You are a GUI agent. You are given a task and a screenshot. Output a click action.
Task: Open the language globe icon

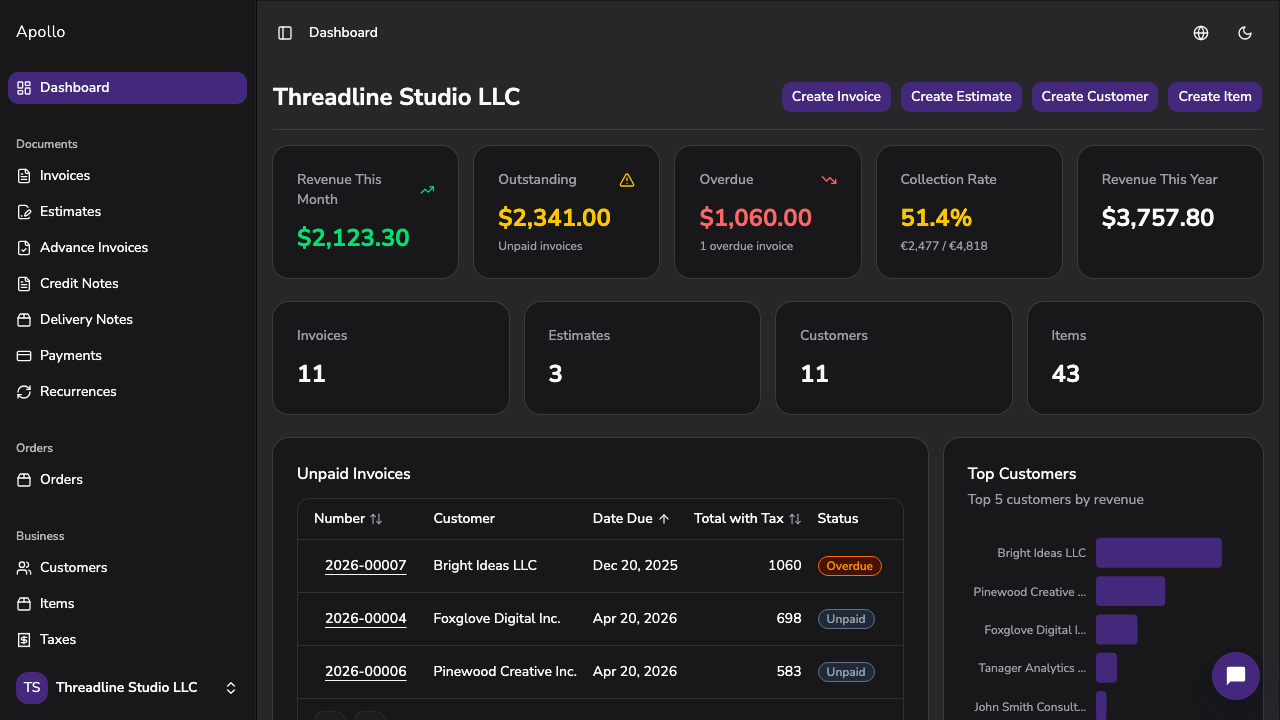click(1201, 33)
